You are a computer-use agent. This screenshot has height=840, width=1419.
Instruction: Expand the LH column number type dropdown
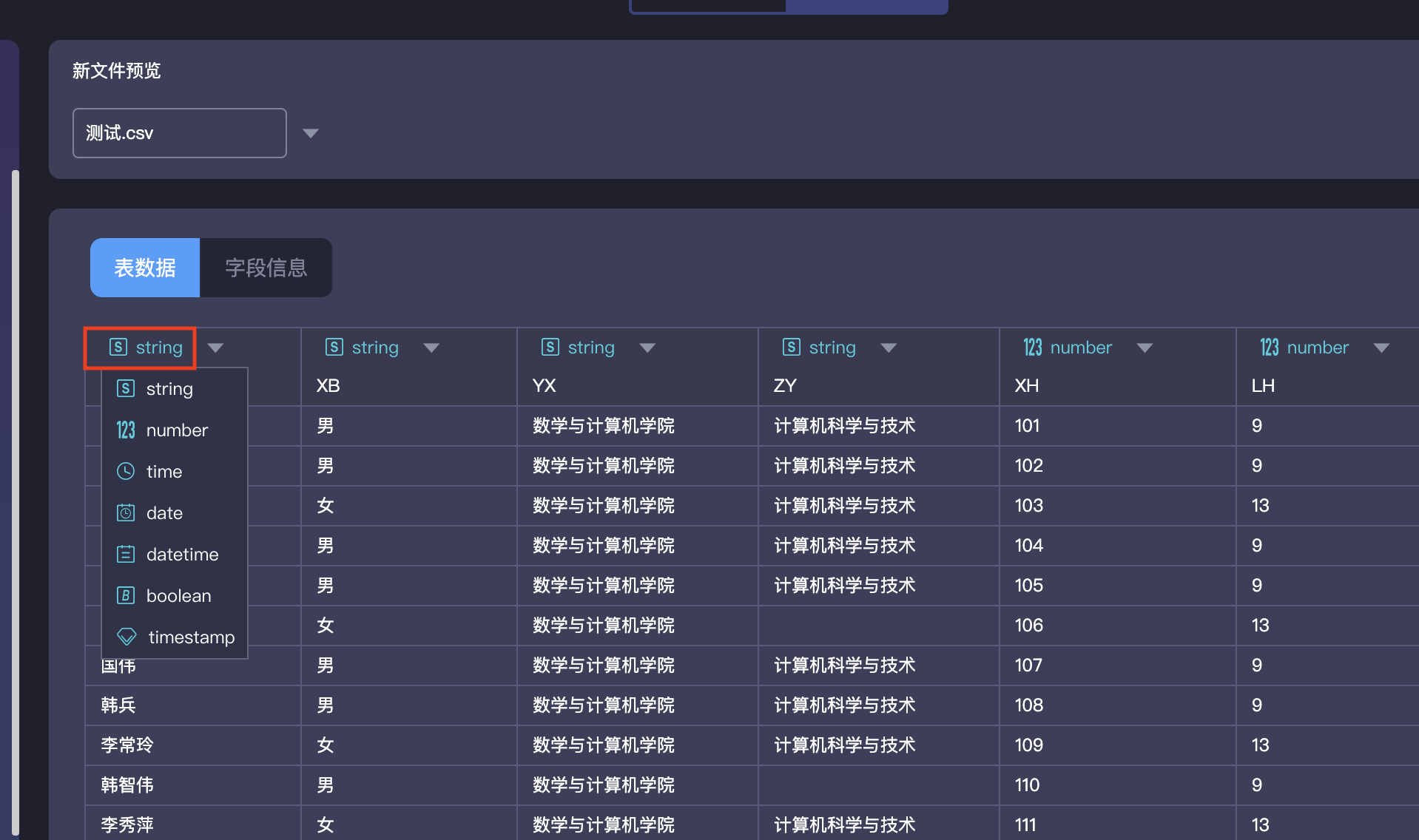click(1381, 348)
